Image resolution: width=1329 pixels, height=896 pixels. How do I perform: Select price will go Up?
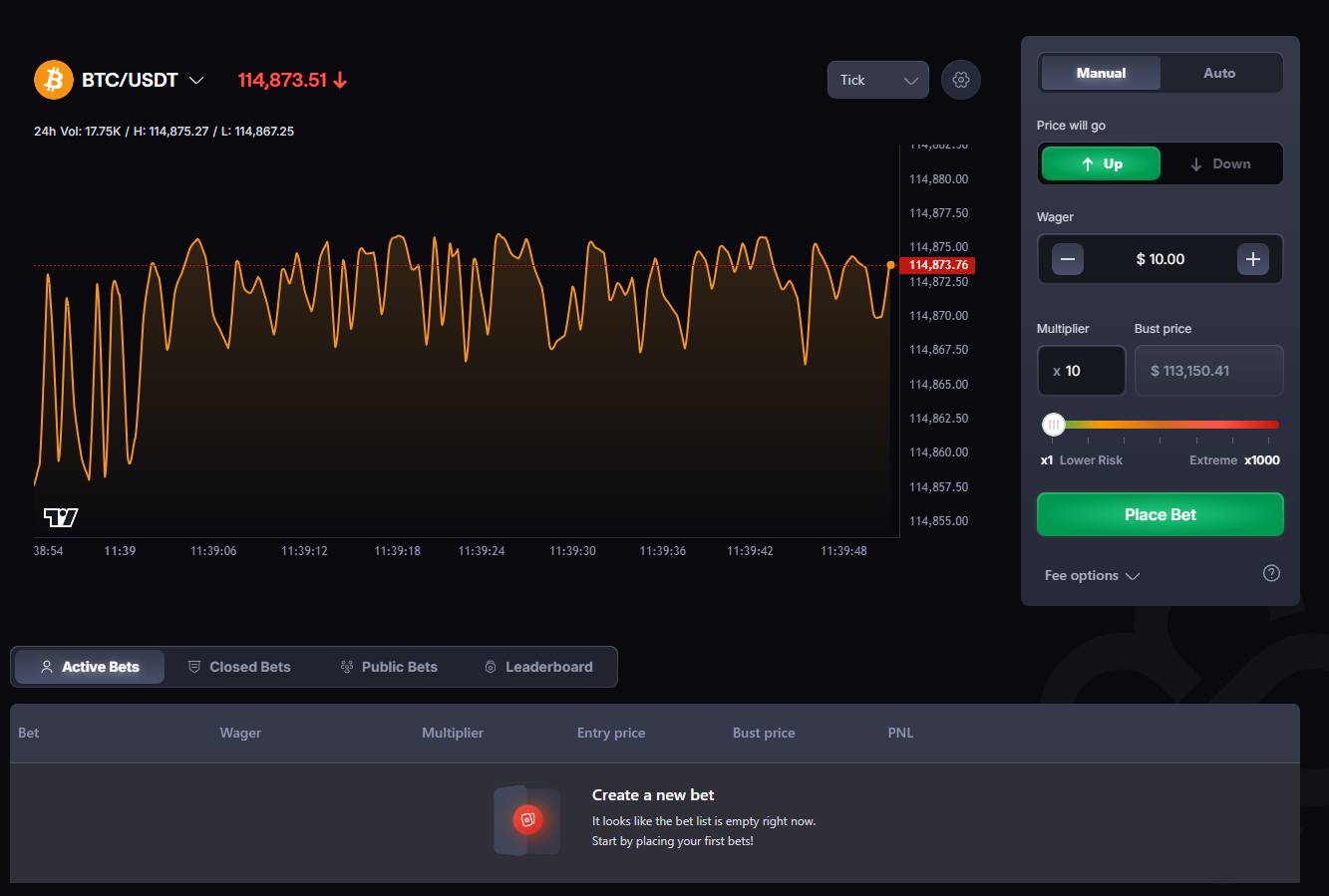(1101, 163)
